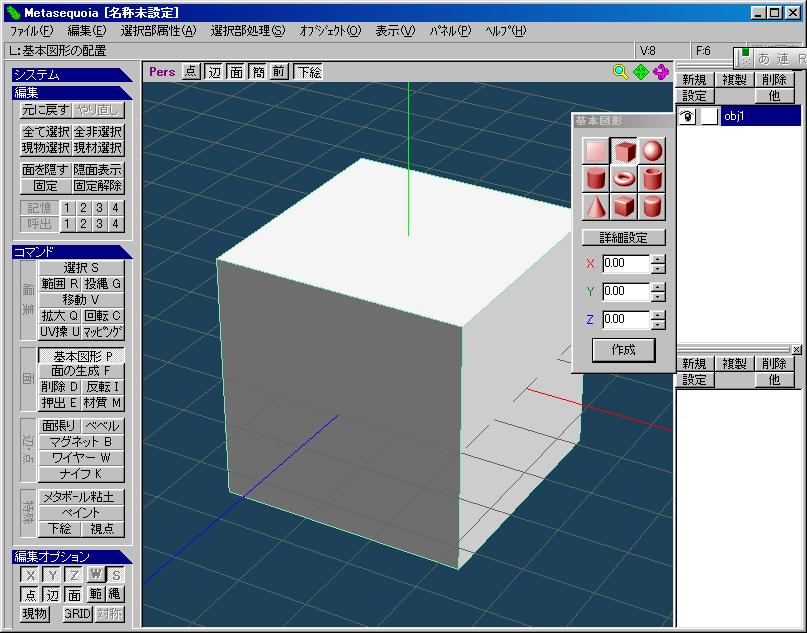Image resolution: width=807 pixels, height=633 pixels.
Task: Click the green pan view icon
Action: point(641,72)
